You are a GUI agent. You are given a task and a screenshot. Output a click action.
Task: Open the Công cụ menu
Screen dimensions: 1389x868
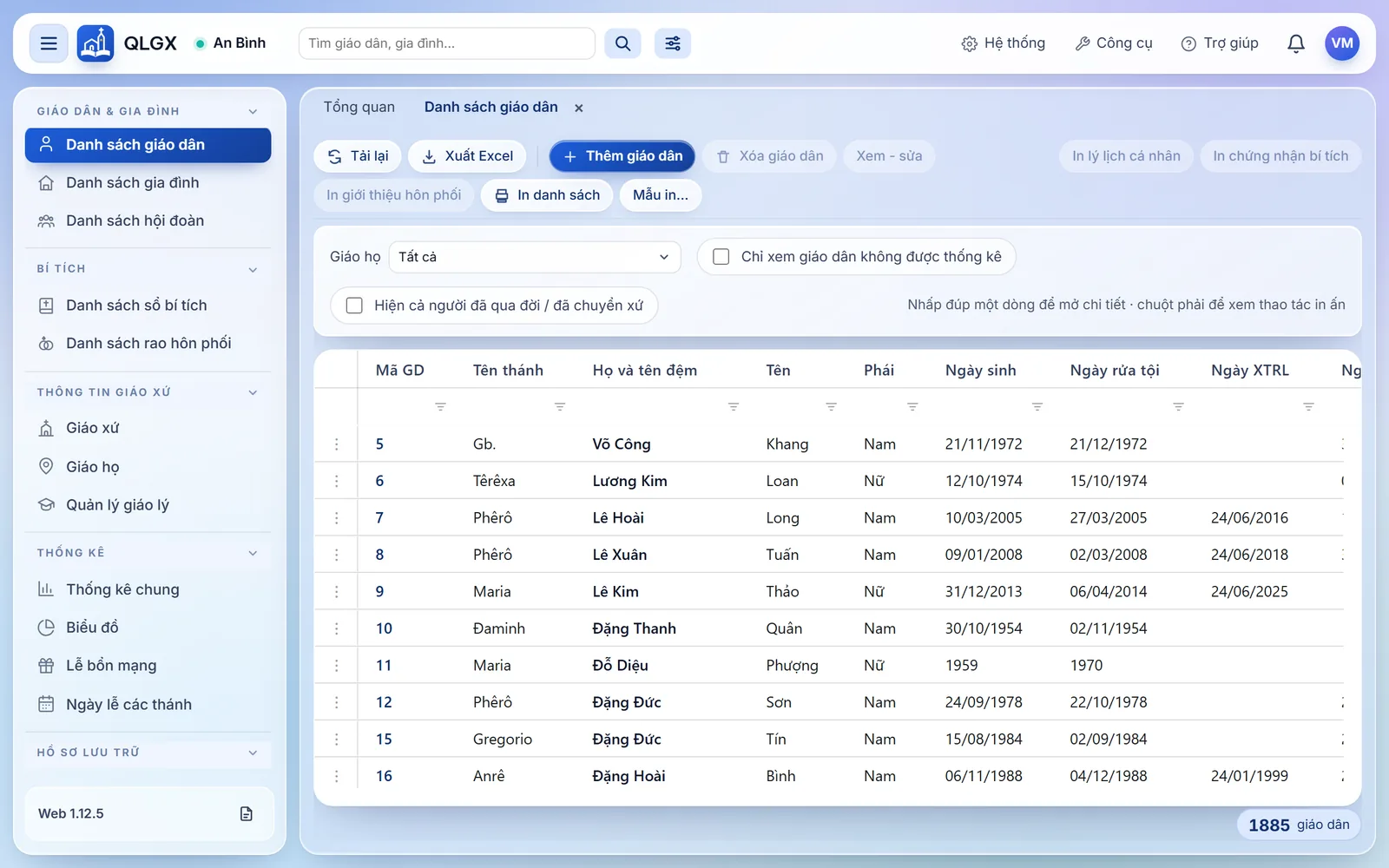pyautogui.click(x=1114, y=43)
